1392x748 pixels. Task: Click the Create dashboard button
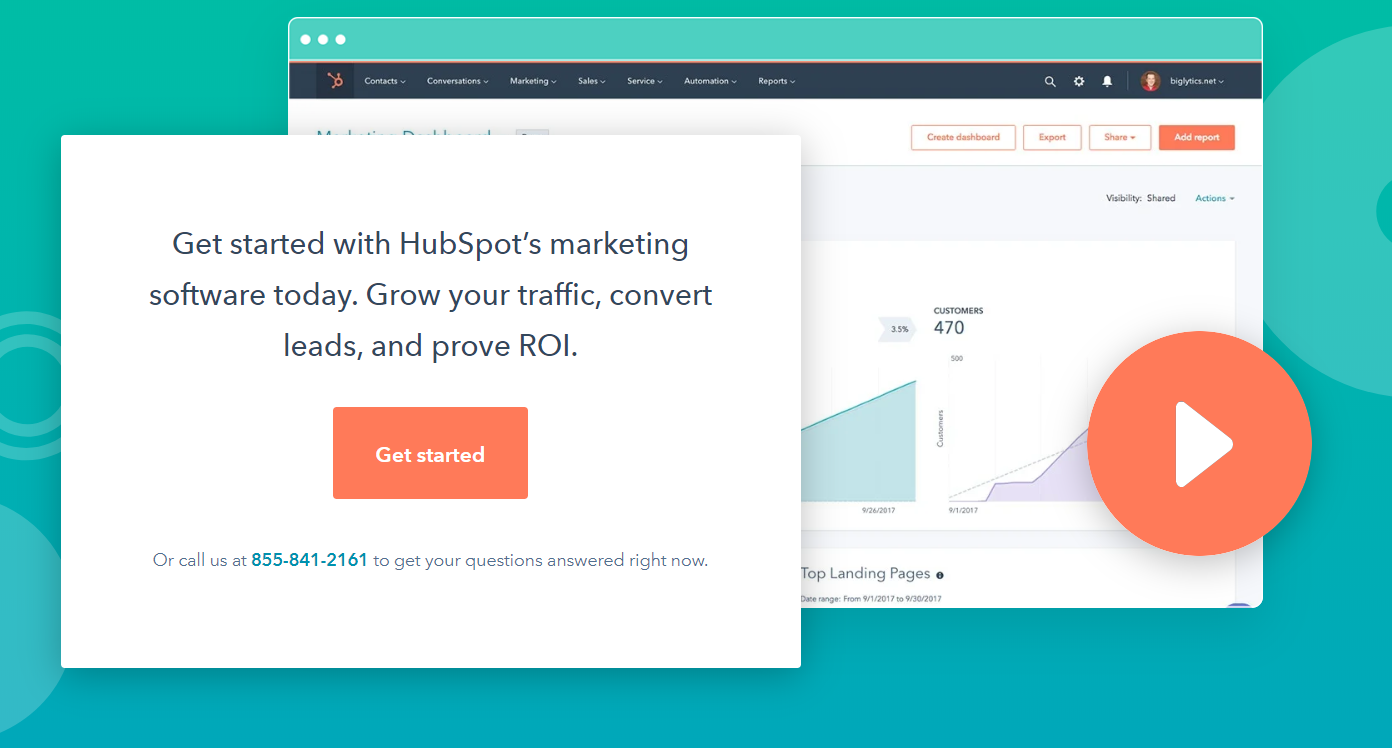(x=962, y=137)
